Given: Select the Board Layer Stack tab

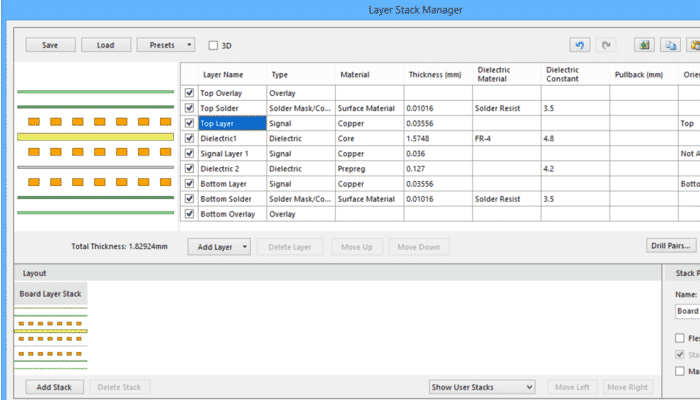Looking at the screenshot, I should pyautogui.click(x=51, y=294).
